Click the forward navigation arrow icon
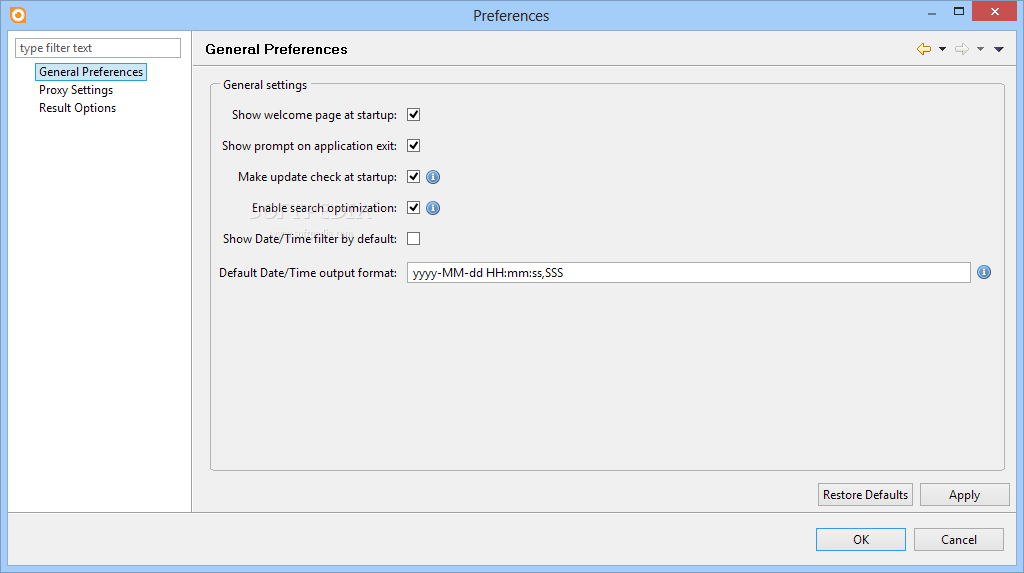 (x=961, y=49)
